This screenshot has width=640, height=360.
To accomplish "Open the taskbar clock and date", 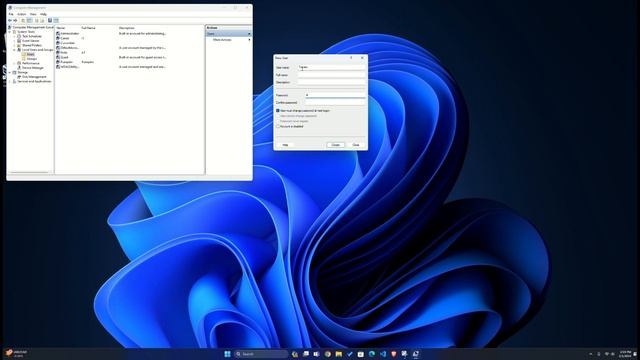I will click(625, 354).
